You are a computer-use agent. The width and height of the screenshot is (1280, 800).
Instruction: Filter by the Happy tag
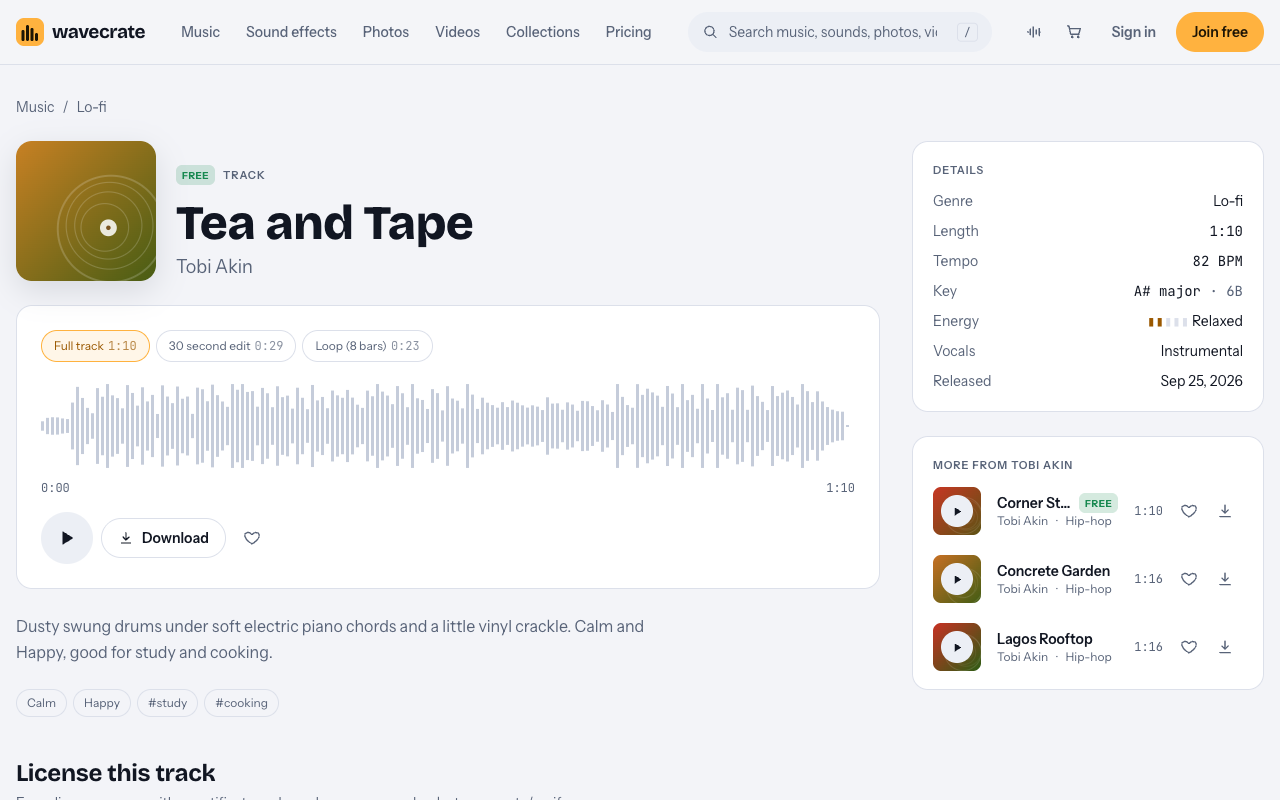[x=102, y=703]
